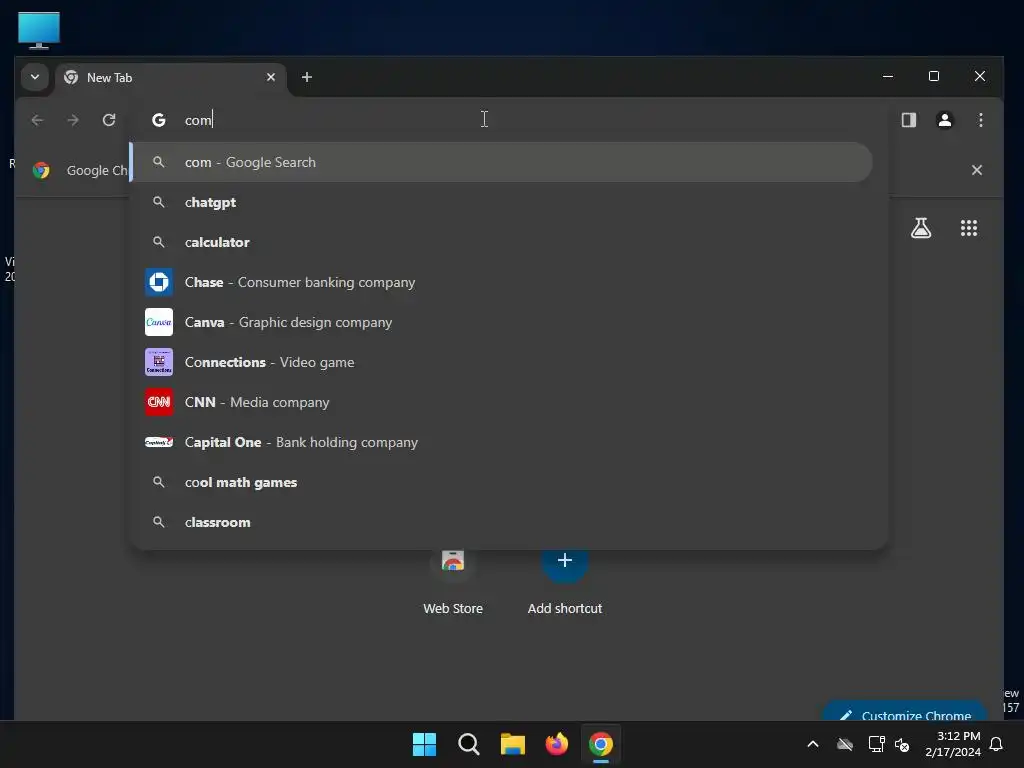This screenshot has width=1024, height=768.
Task: Choose the Chase banking suggestion
Action: [x=502, y=282]
